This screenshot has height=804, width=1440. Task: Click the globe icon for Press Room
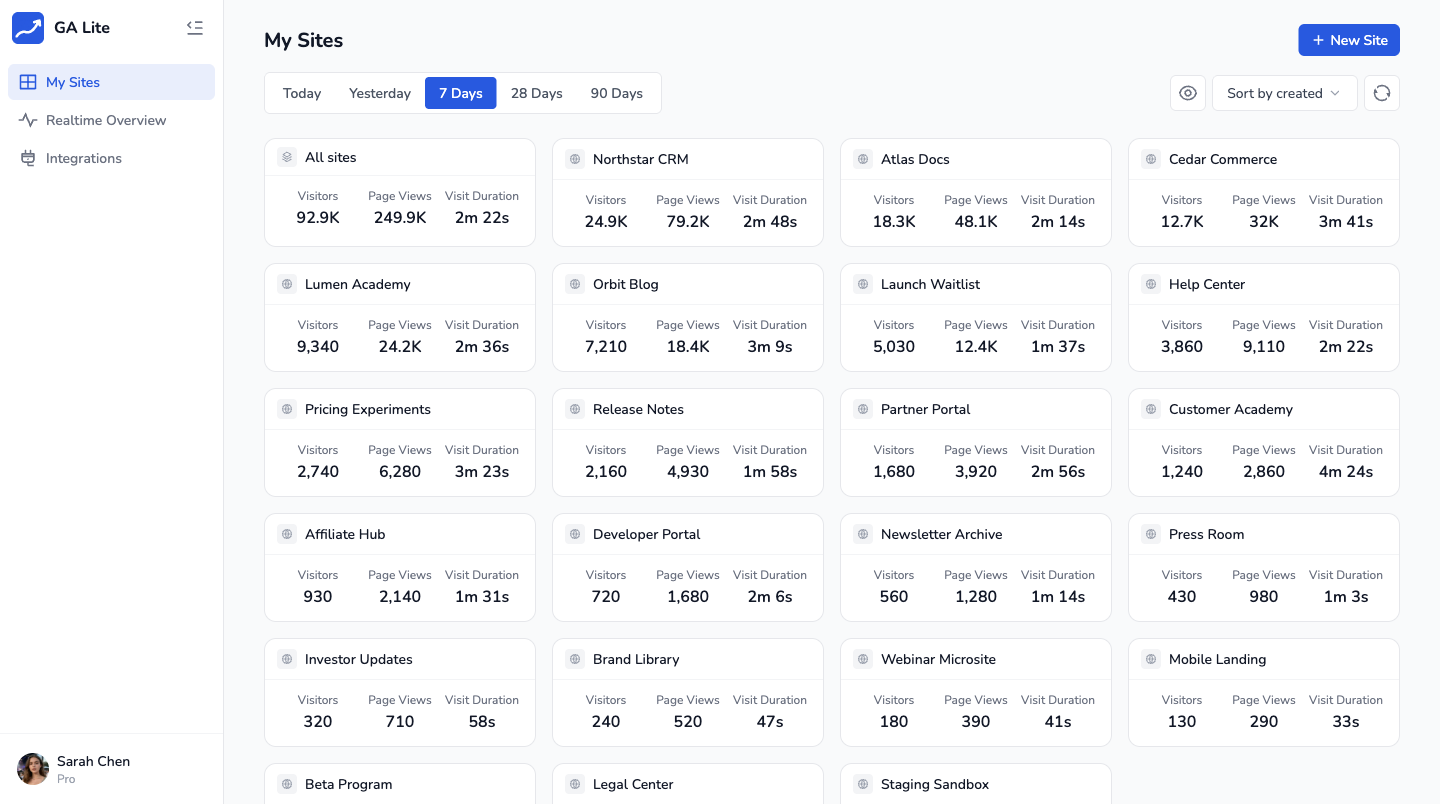1151,534
